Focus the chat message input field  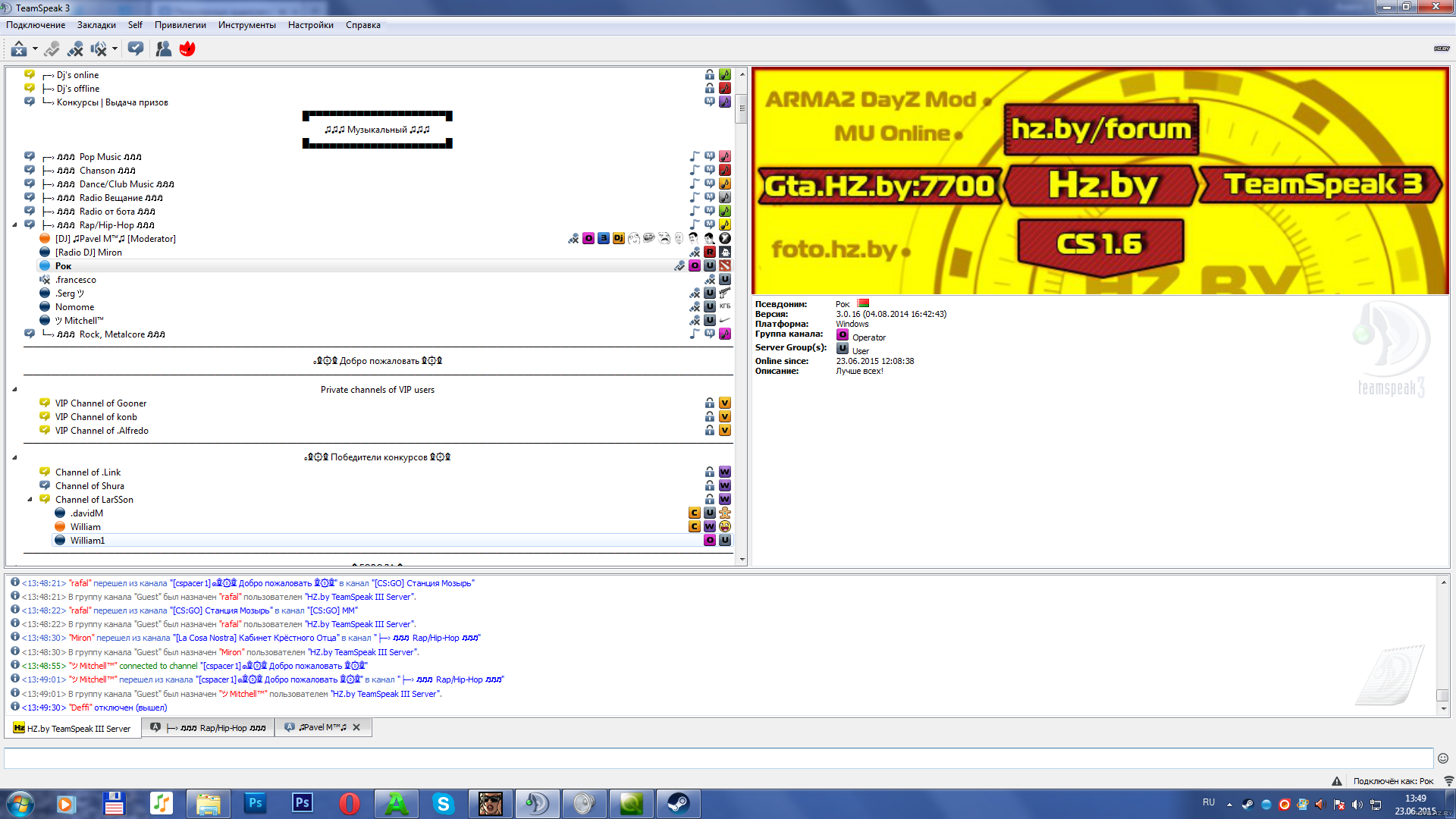pos(718,758)
